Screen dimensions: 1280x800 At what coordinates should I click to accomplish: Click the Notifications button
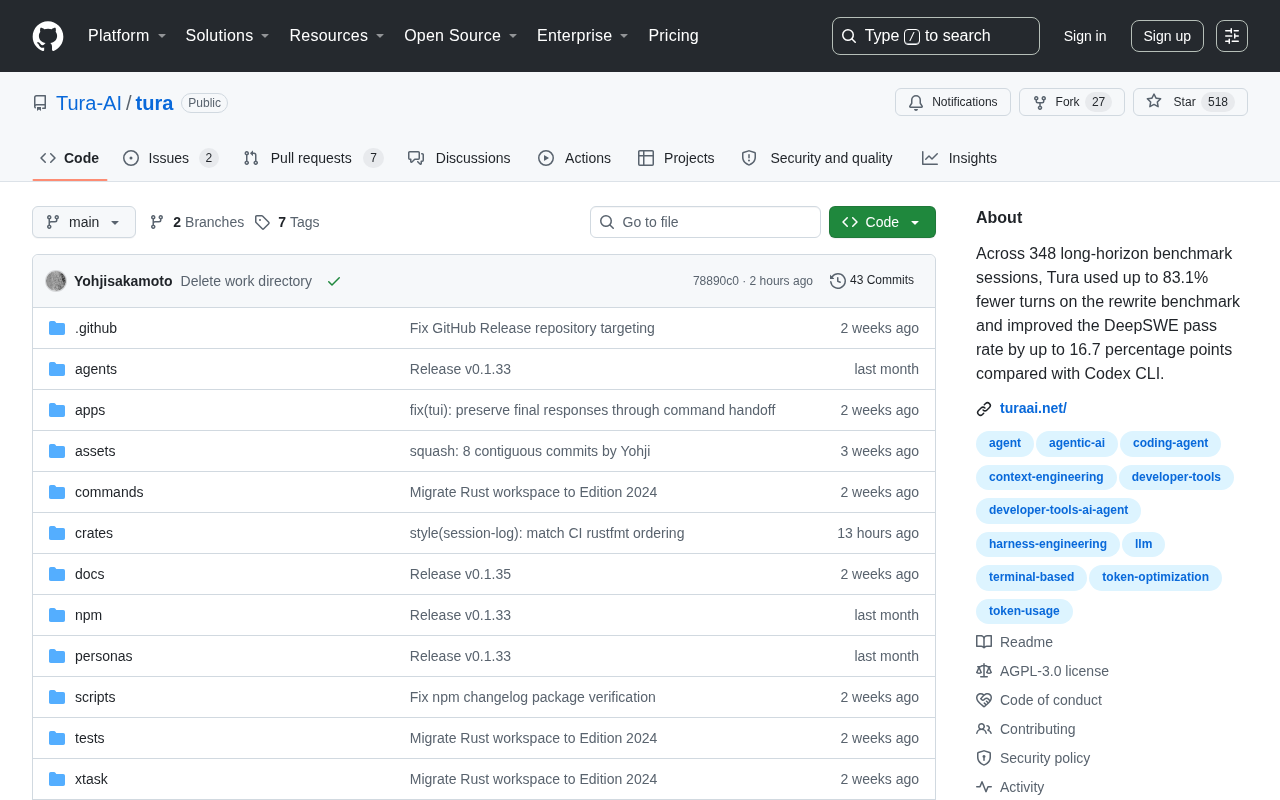953,102
